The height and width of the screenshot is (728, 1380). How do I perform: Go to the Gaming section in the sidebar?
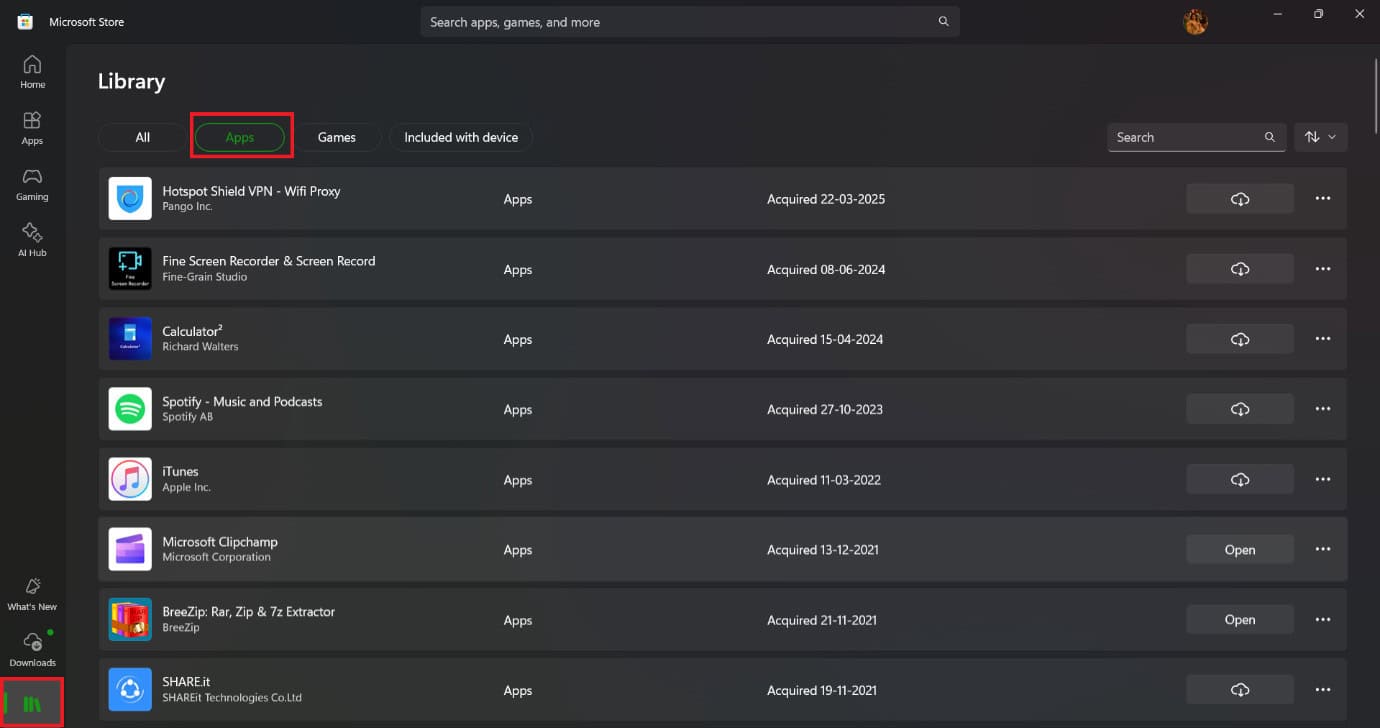click(32, 184)
